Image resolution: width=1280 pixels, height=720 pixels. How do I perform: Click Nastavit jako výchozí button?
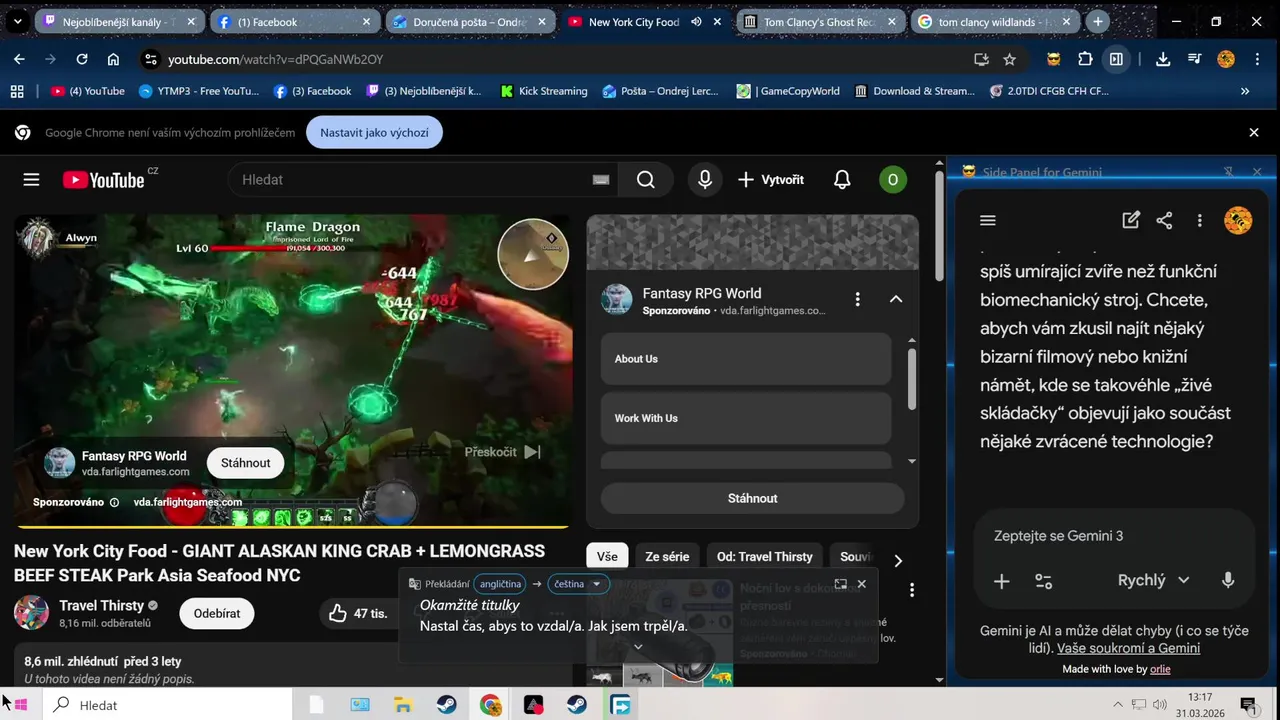(374, 132)
